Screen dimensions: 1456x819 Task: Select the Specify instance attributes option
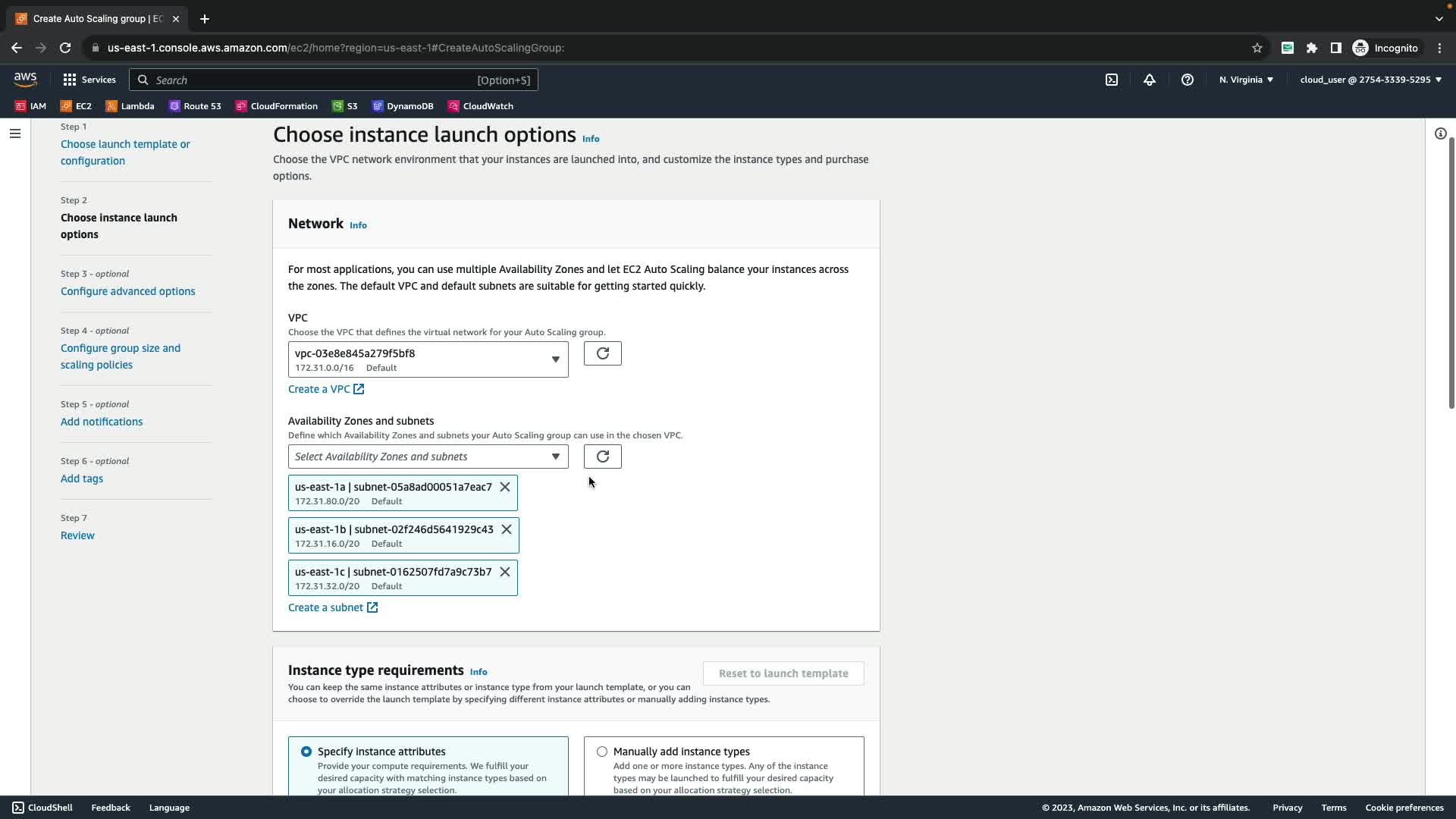click(x=306, y=752)
